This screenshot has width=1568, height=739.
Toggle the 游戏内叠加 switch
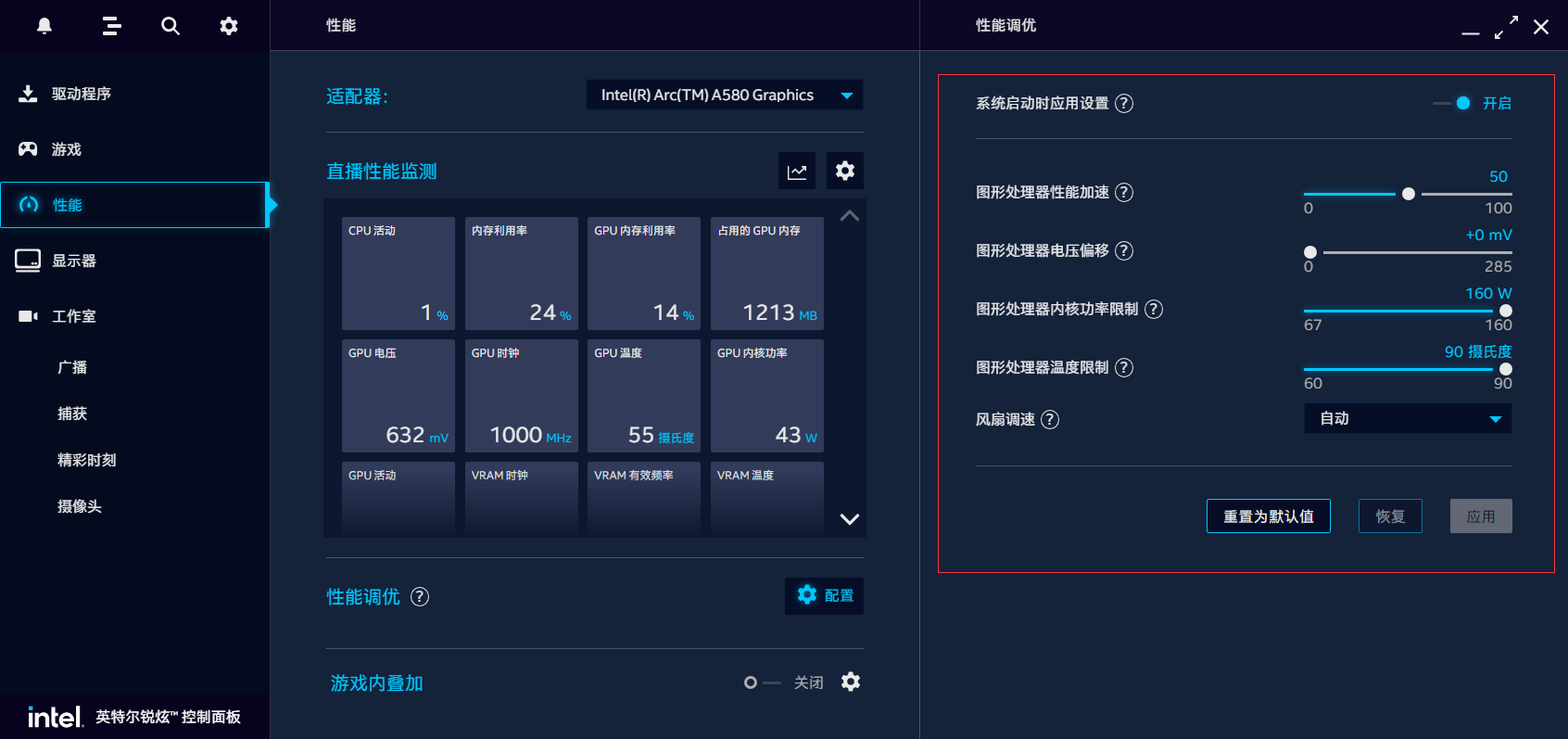tap(762, 682)
